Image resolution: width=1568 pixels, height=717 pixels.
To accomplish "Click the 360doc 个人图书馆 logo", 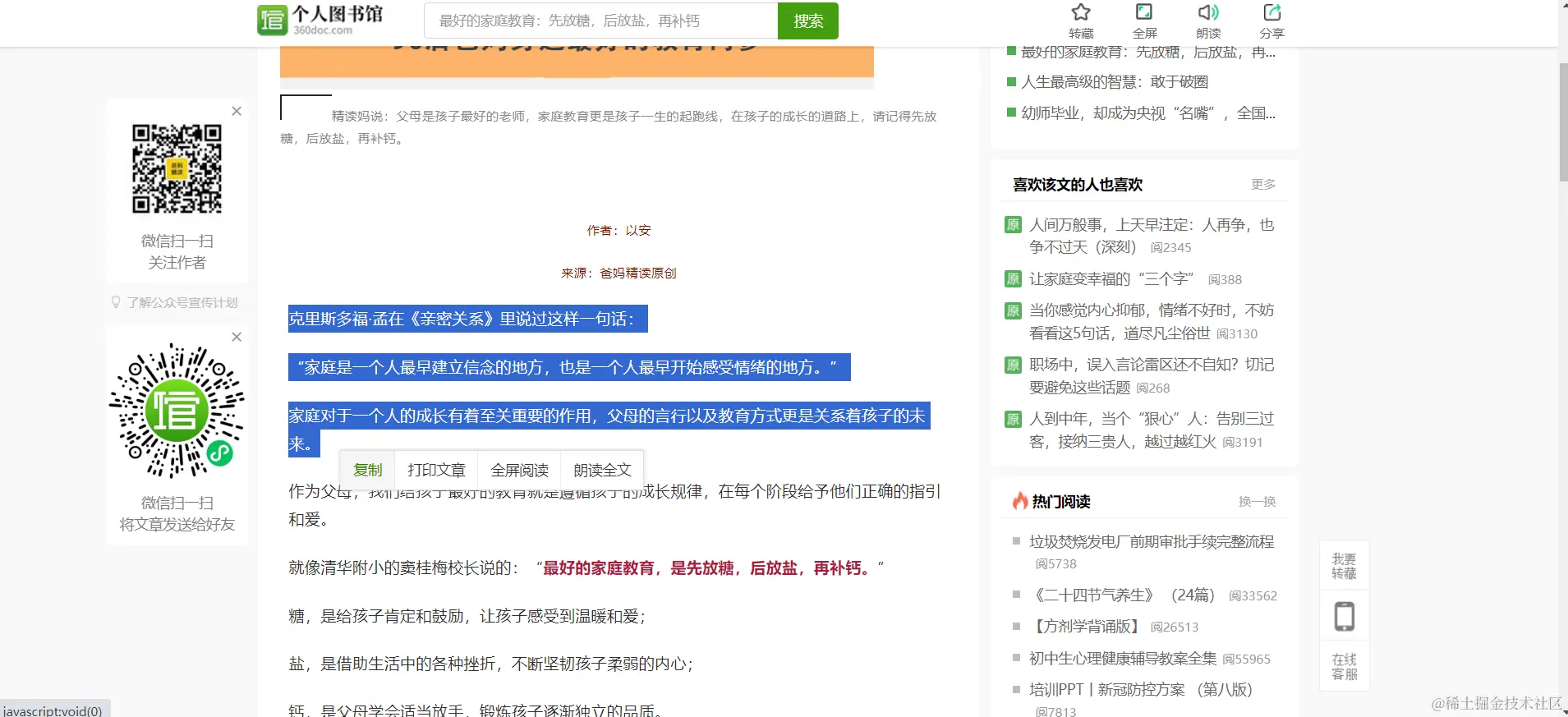I will 320,20.
